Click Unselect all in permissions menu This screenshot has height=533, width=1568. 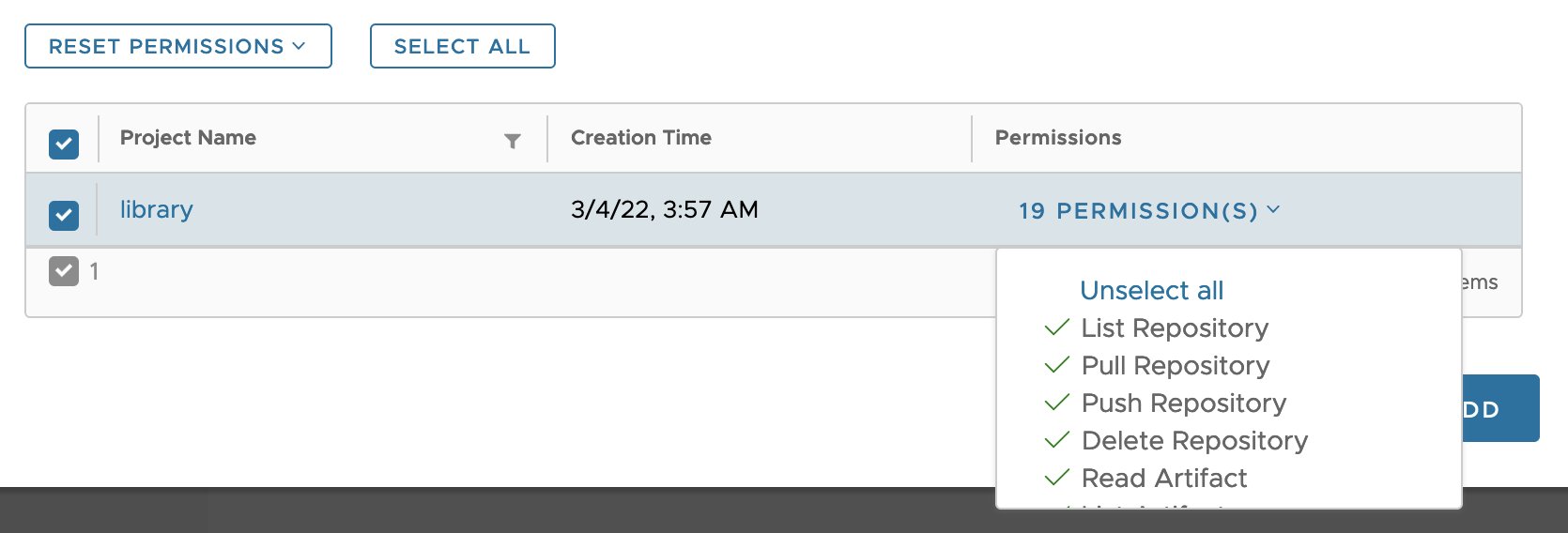[x=1152, y=290]
